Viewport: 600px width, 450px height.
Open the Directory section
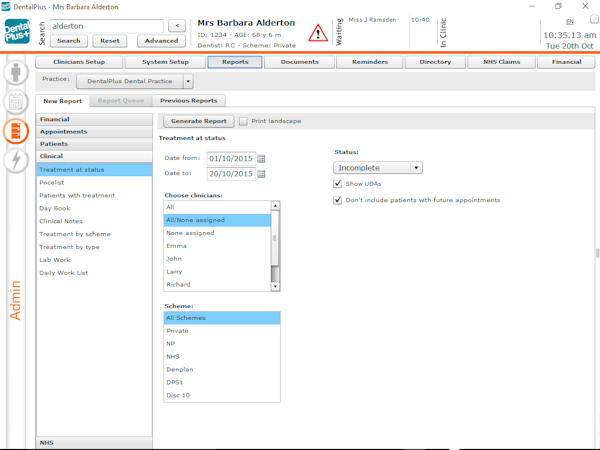click(x=435, y=62)
